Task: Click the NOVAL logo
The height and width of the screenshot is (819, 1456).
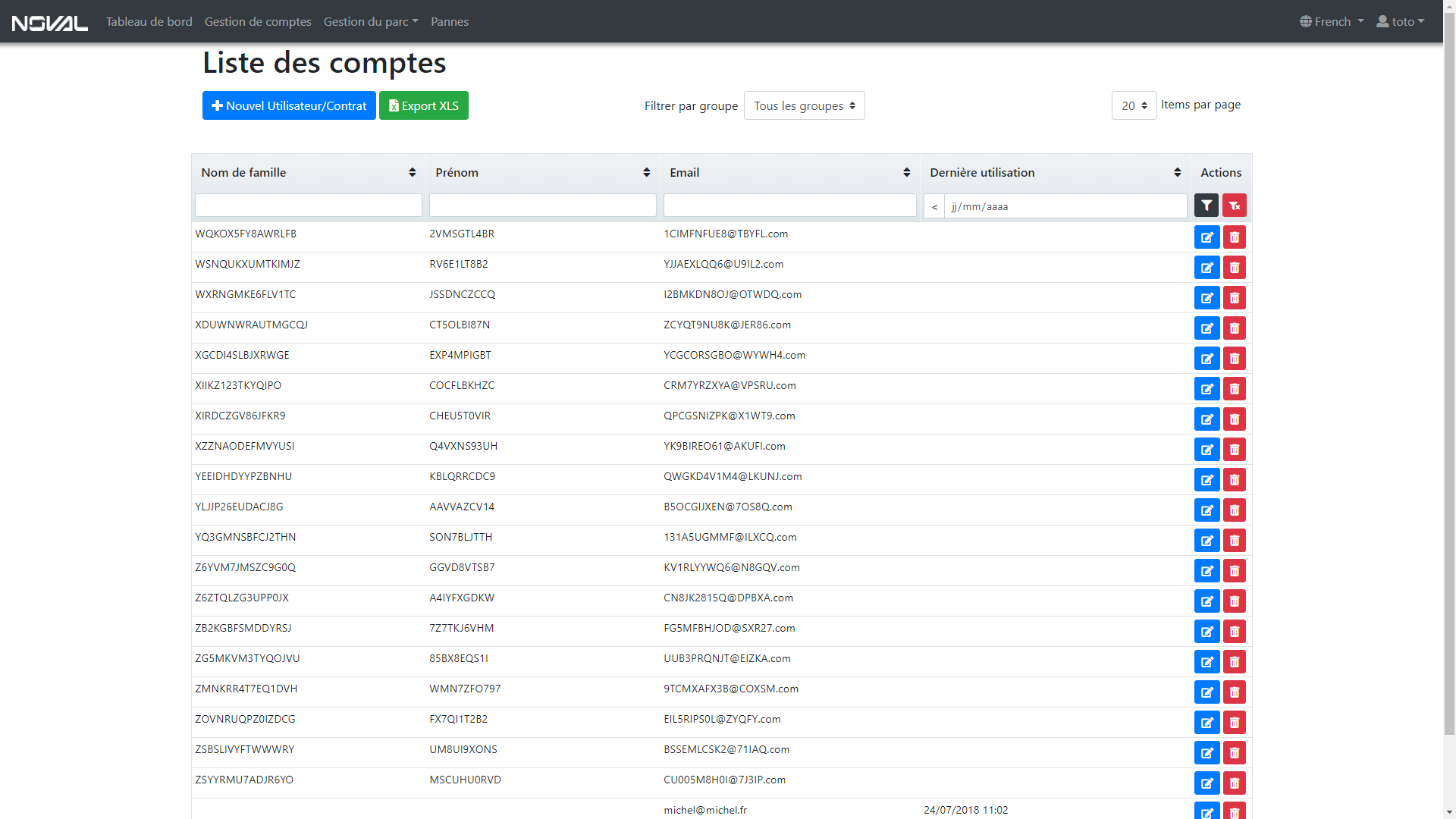Action: pos(50,22)
